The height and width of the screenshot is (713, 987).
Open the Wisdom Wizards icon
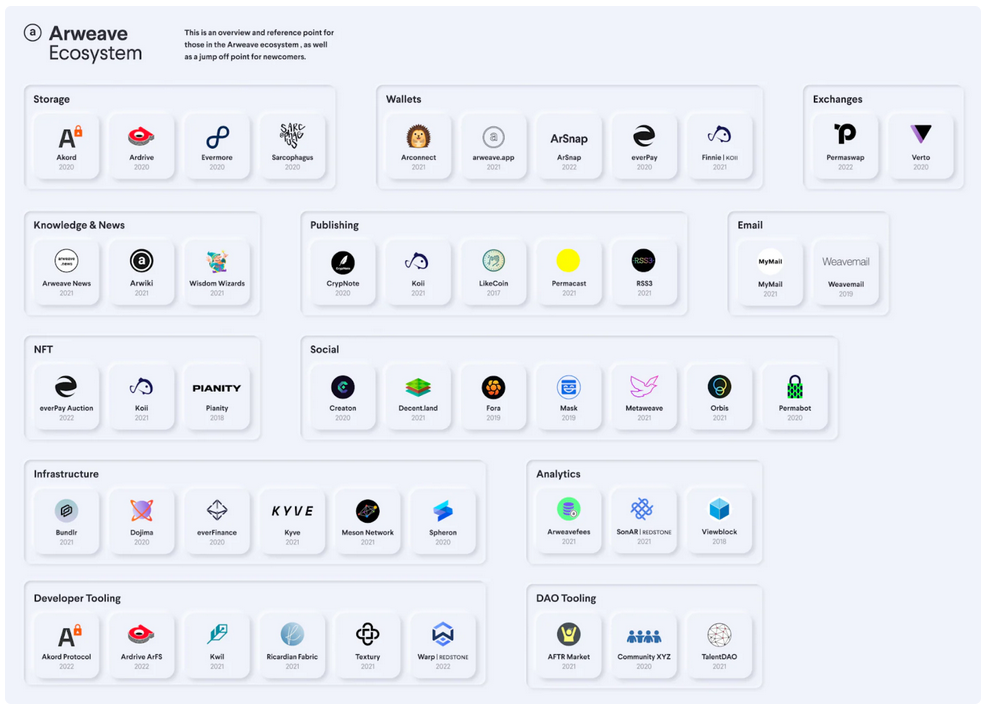click(x=217, y=262)
